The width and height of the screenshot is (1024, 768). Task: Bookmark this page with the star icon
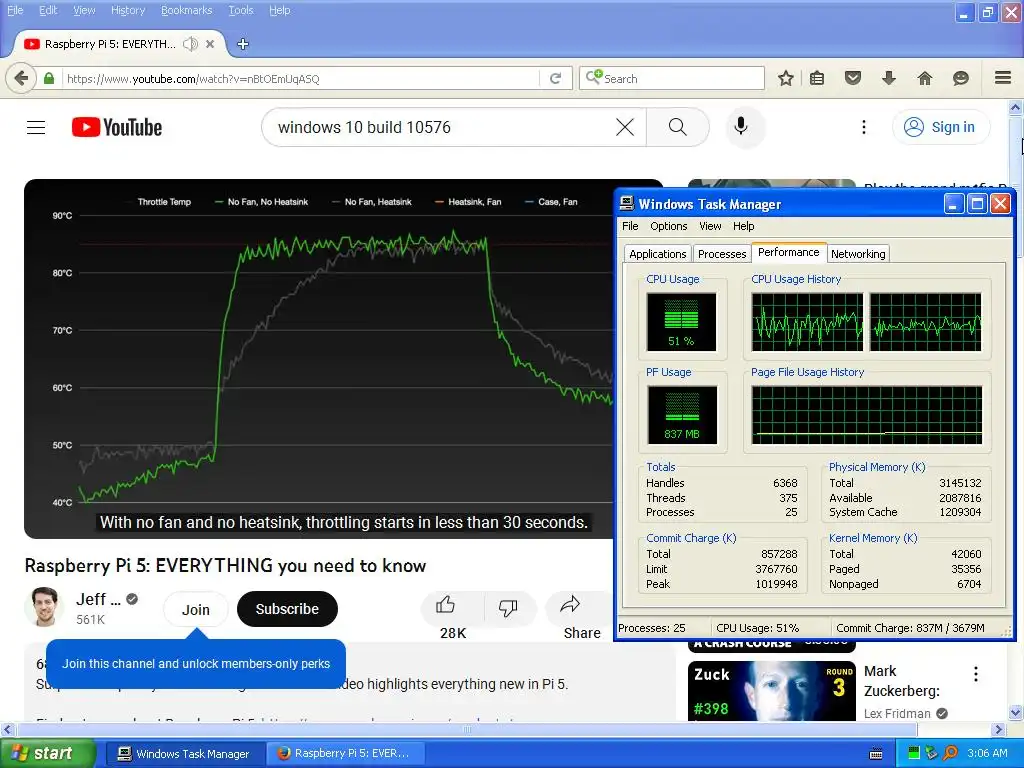coord(786,78)
